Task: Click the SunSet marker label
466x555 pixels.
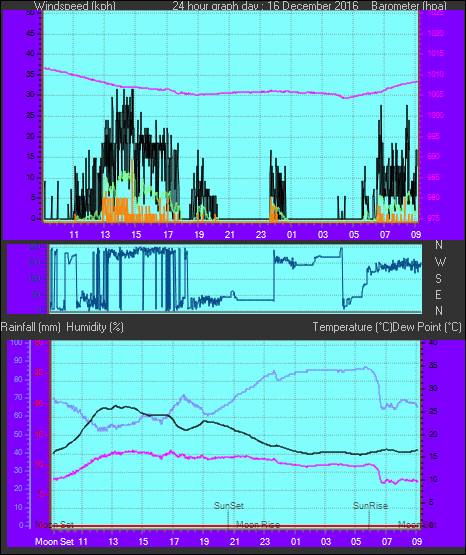Action: [229, 506]
